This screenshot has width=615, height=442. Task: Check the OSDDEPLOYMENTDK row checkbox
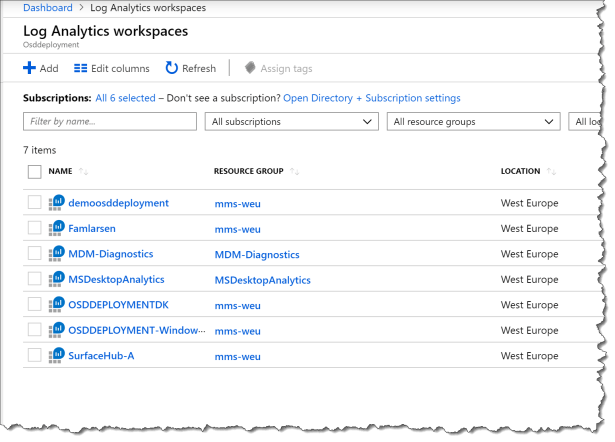tap(35, 304)
